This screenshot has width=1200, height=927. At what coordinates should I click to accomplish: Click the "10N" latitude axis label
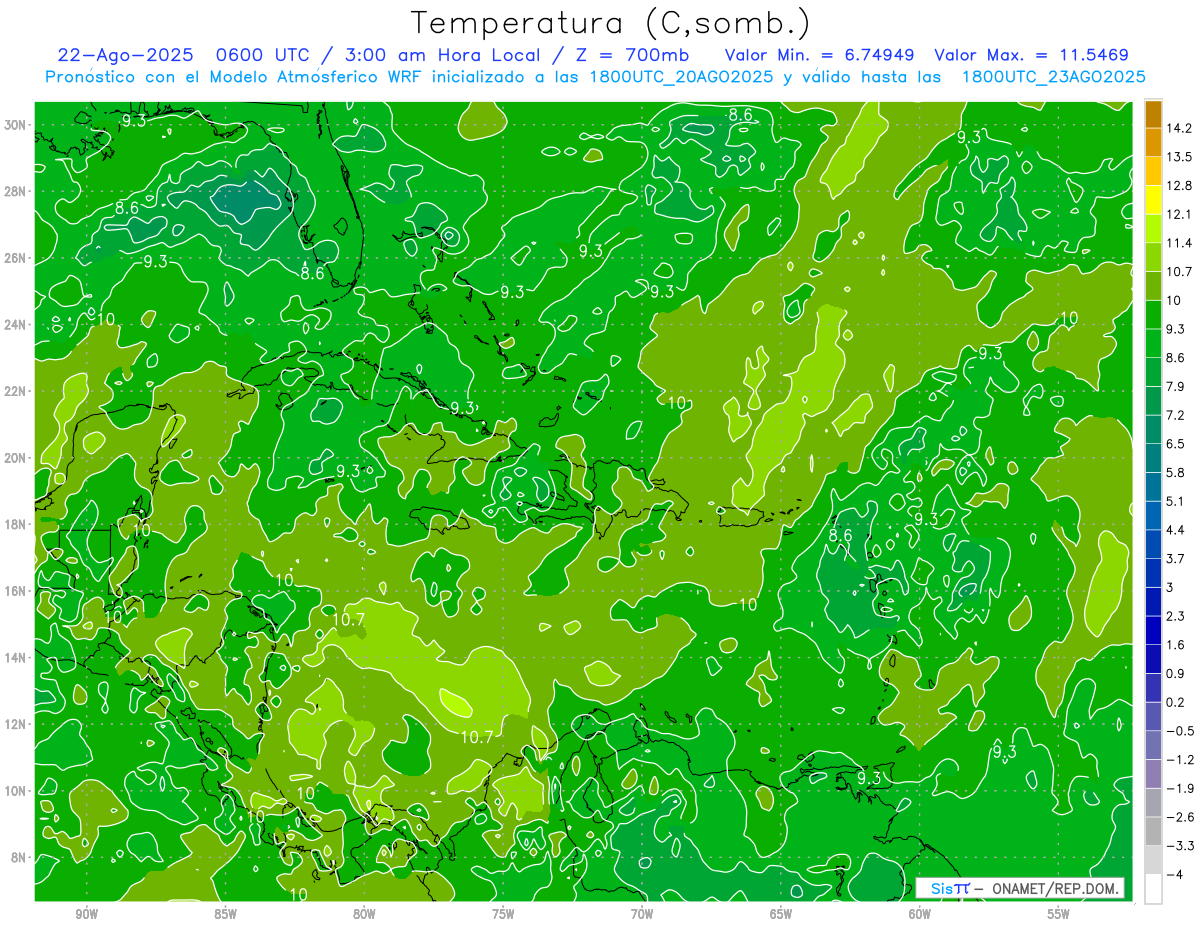pos(17,790)
